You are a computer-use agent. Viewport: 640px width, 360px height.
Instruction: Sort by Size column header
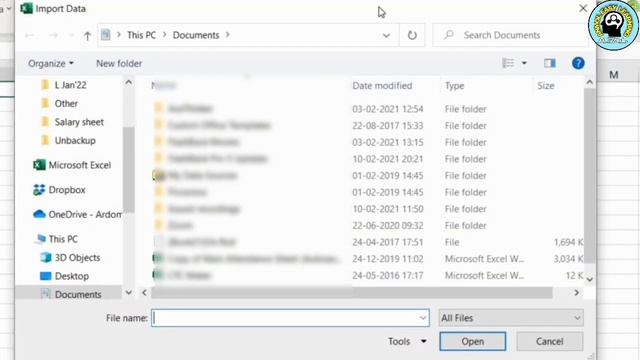(x=546, y=86)
